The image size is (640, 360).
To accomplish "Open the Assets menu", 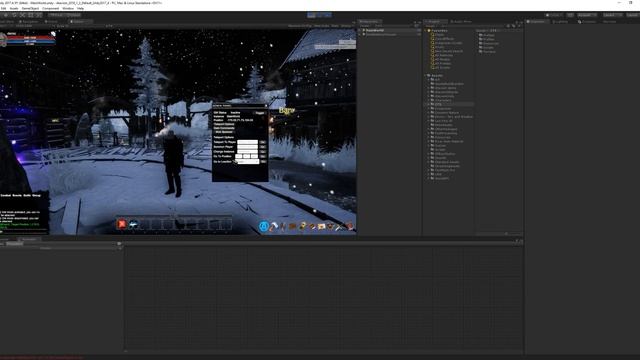I will pos(14,8).
